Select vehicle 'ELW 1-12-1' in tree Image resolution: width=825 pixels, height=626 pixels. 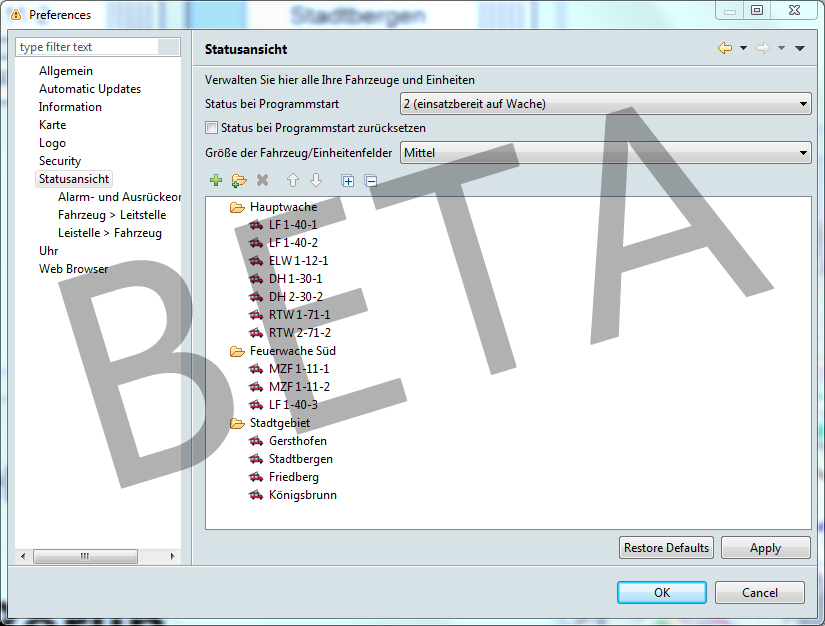[298, 261]
